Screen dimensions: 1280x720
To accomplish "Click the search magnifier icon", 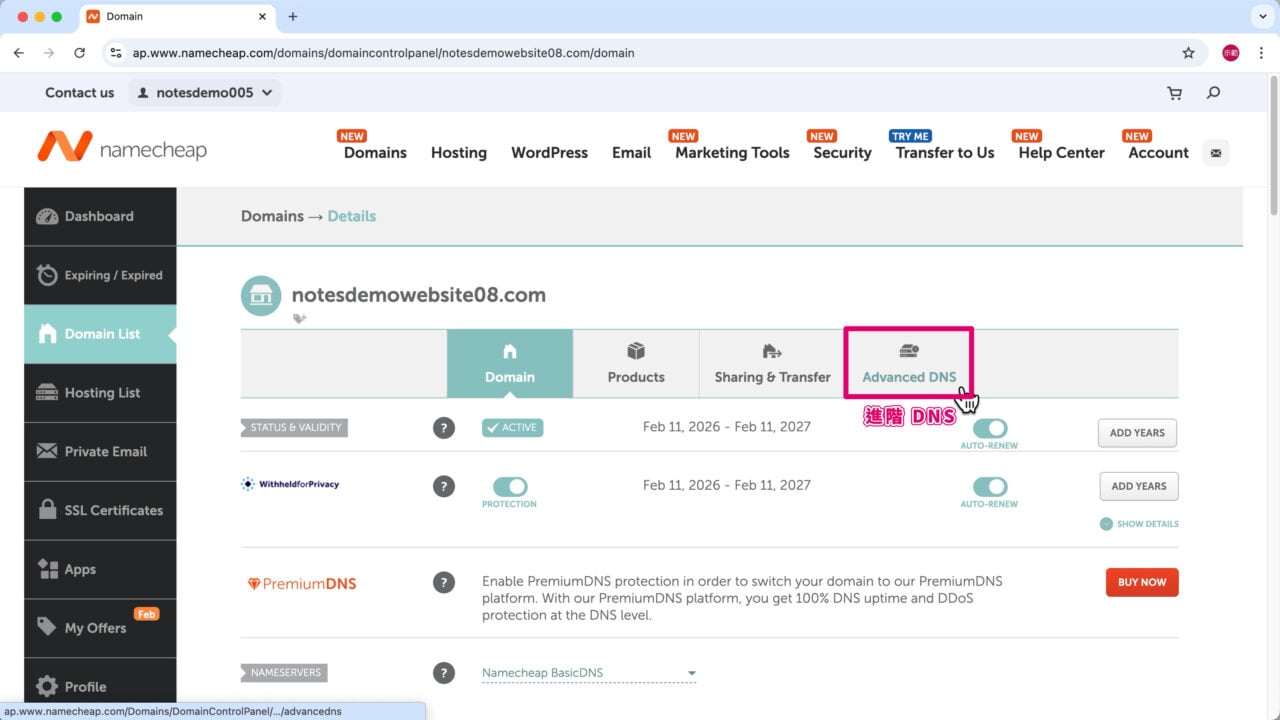I will (x=1213, y=93).
